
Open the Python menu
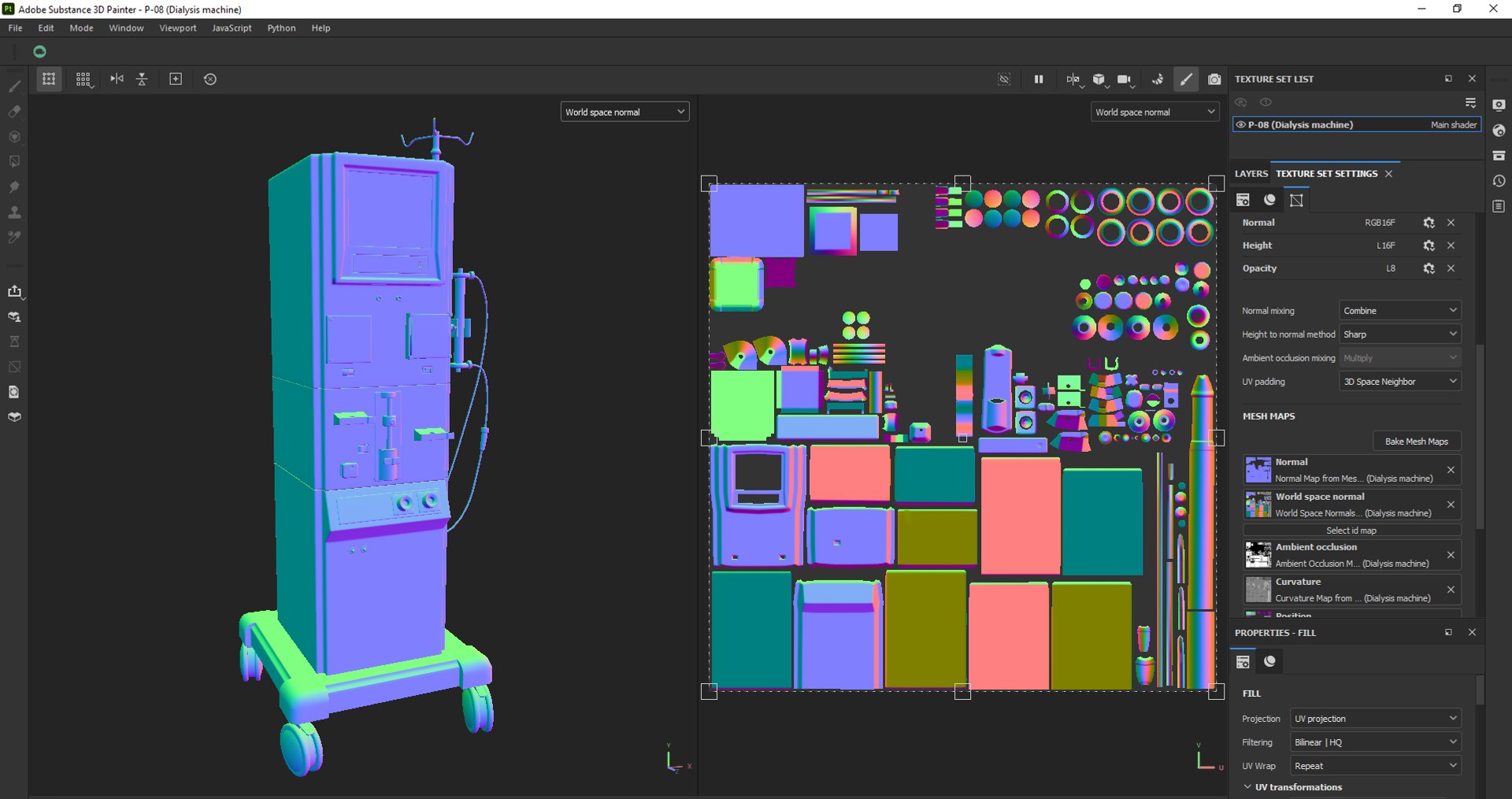coord(281,28)
